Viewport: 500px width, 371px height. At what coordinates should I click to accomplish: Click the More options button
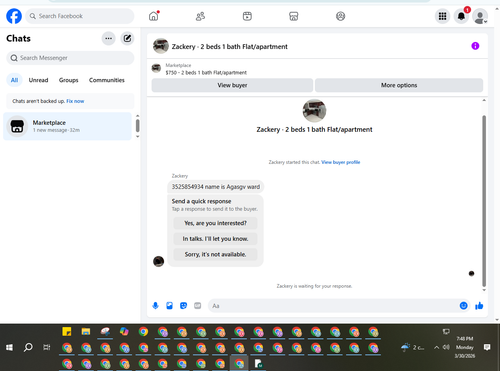(x=399, y=85)
